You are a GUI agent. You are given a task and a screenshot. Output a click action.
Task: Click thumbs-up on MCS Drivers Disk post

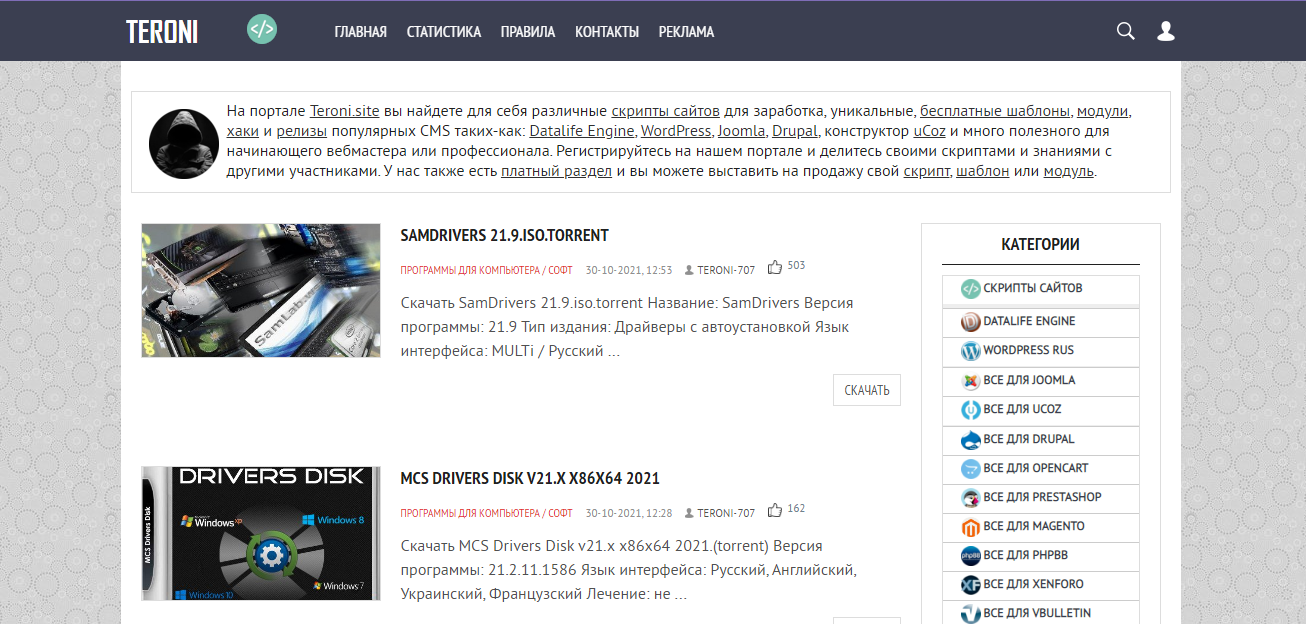775,510
